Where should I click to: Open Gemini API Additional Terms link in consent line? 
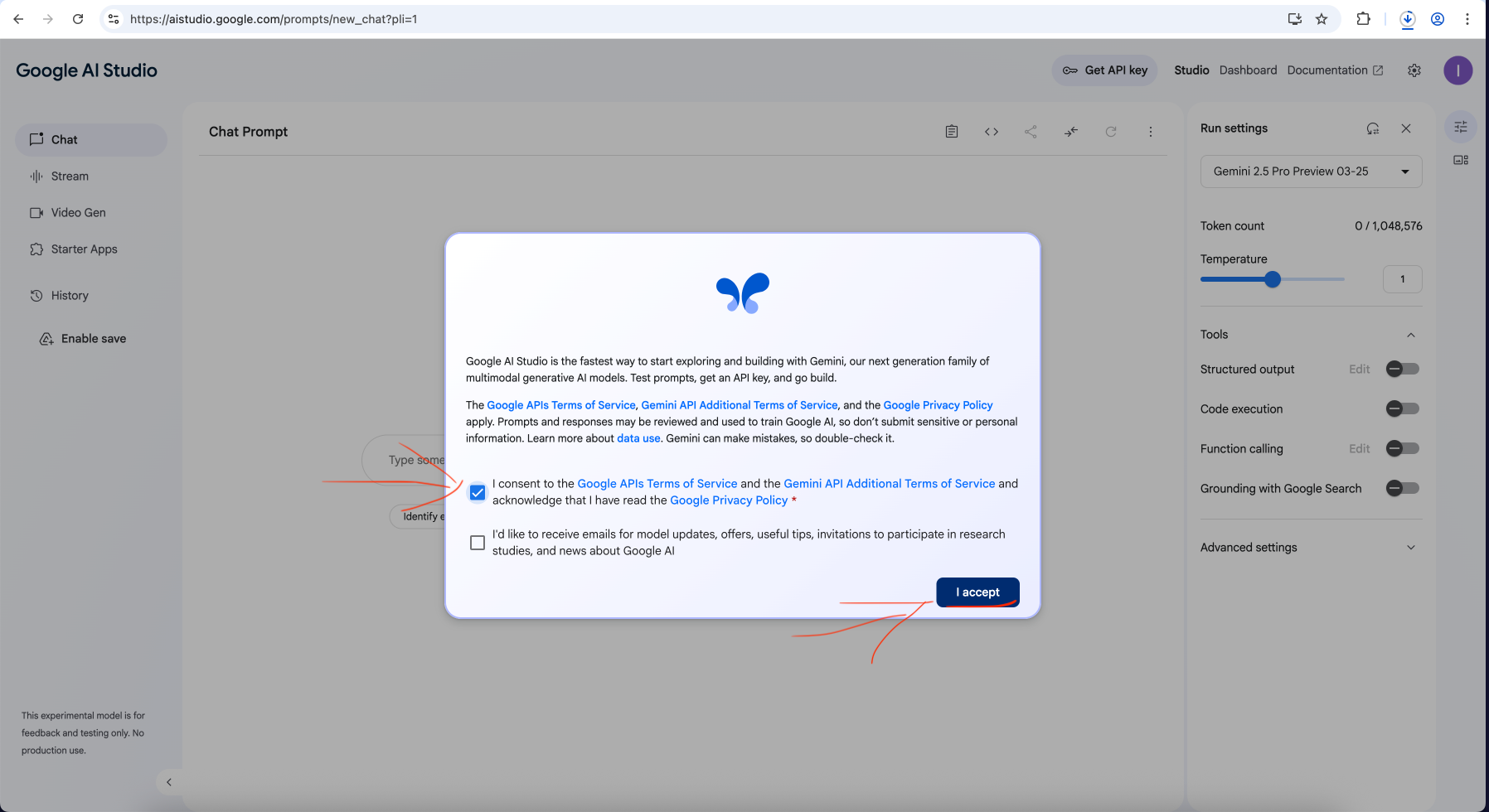tap(889, 484)
